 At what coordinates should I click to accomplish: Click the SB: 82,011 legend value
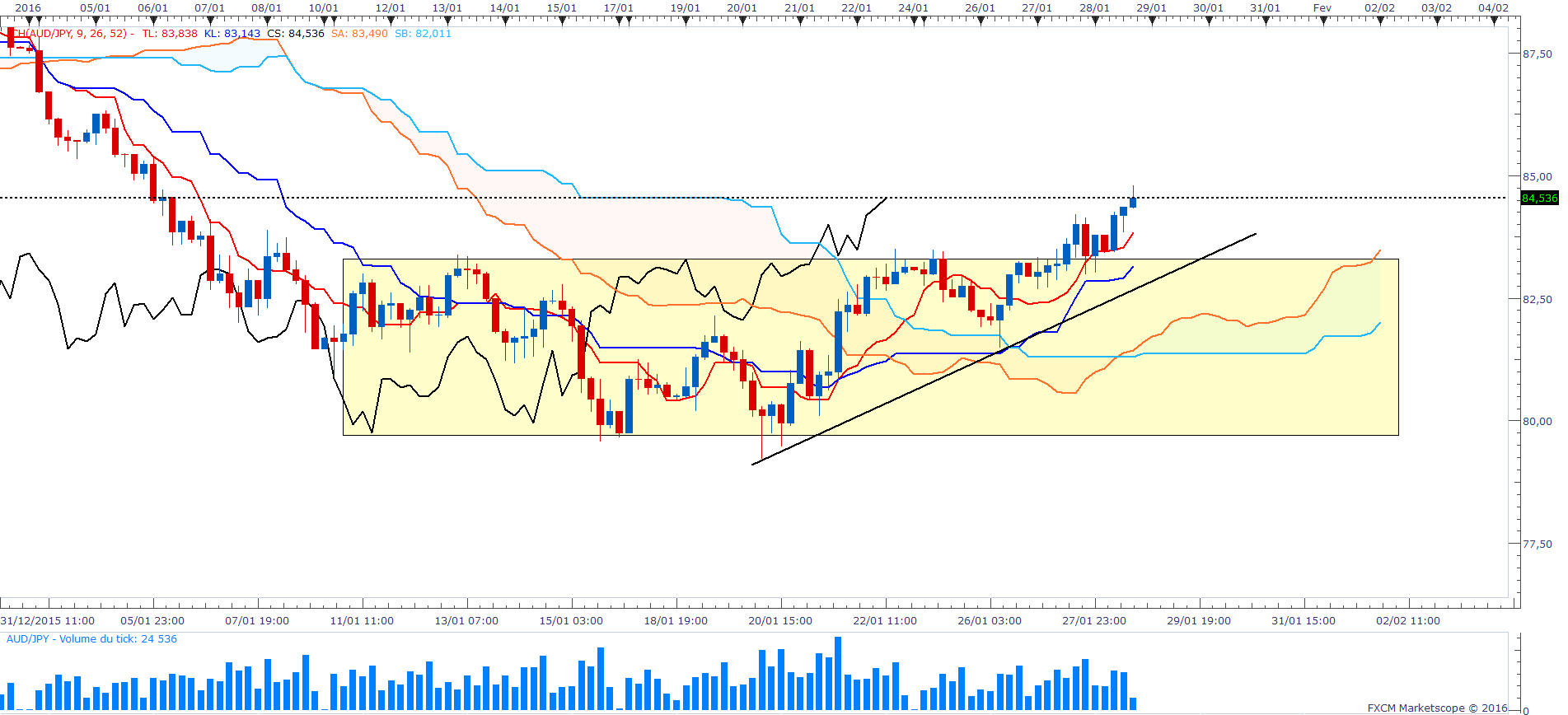(423, 34)
